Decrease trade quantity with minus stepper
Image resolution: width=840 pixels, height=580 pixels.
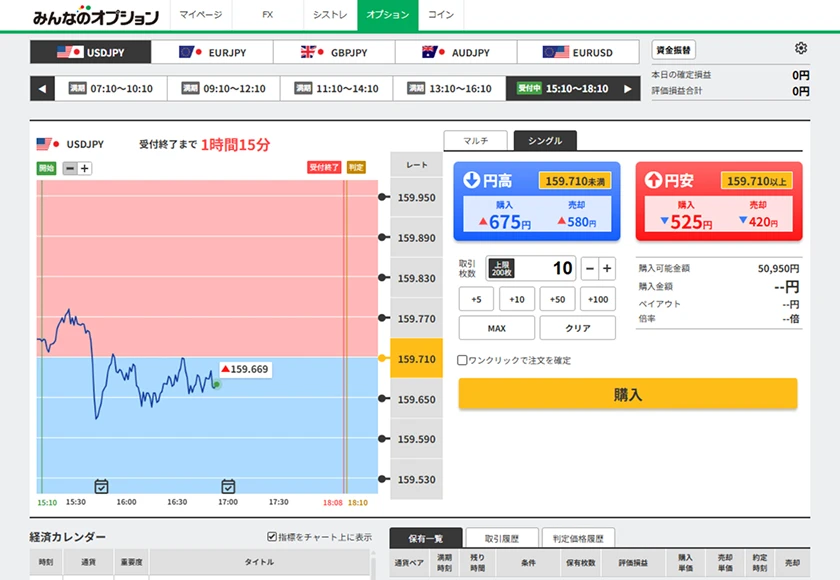tap(590, 268)
